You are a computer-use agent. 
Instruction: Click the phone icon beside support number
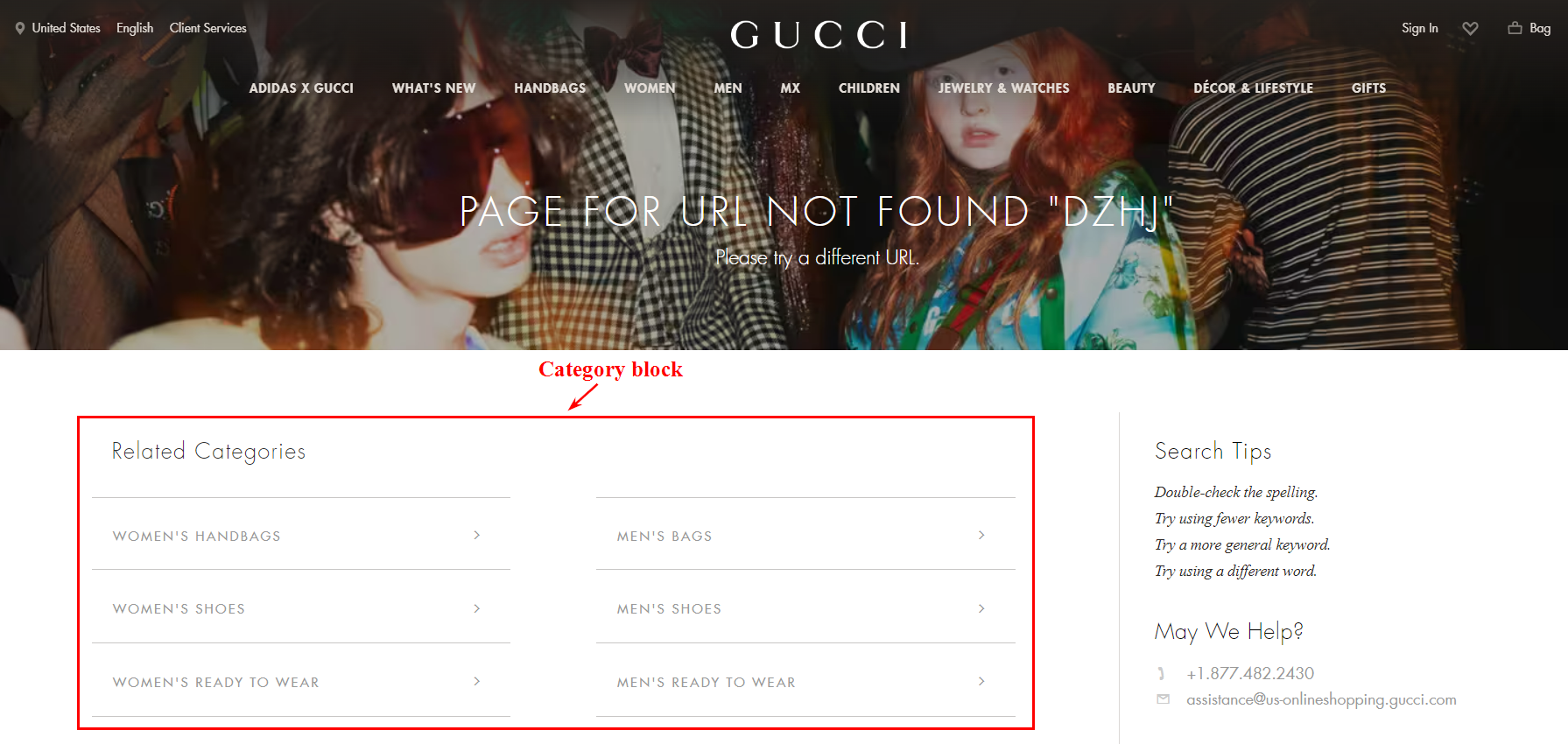[x=1162, y=673]
